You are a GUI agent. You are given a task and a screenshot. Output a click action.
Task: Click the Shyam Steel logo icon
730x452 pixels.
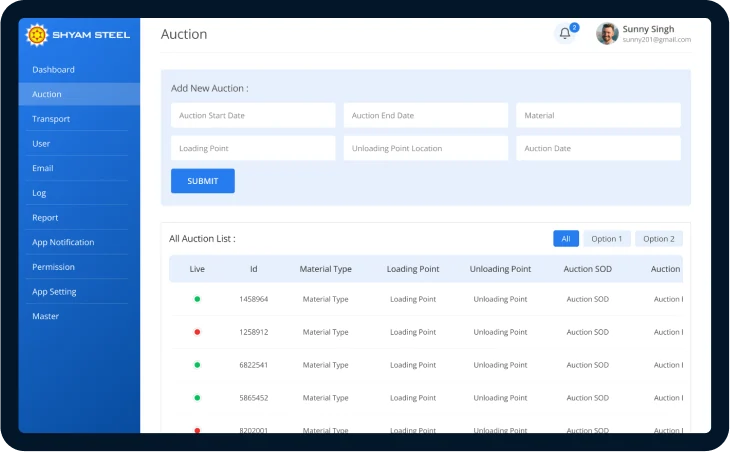(37, 35)
